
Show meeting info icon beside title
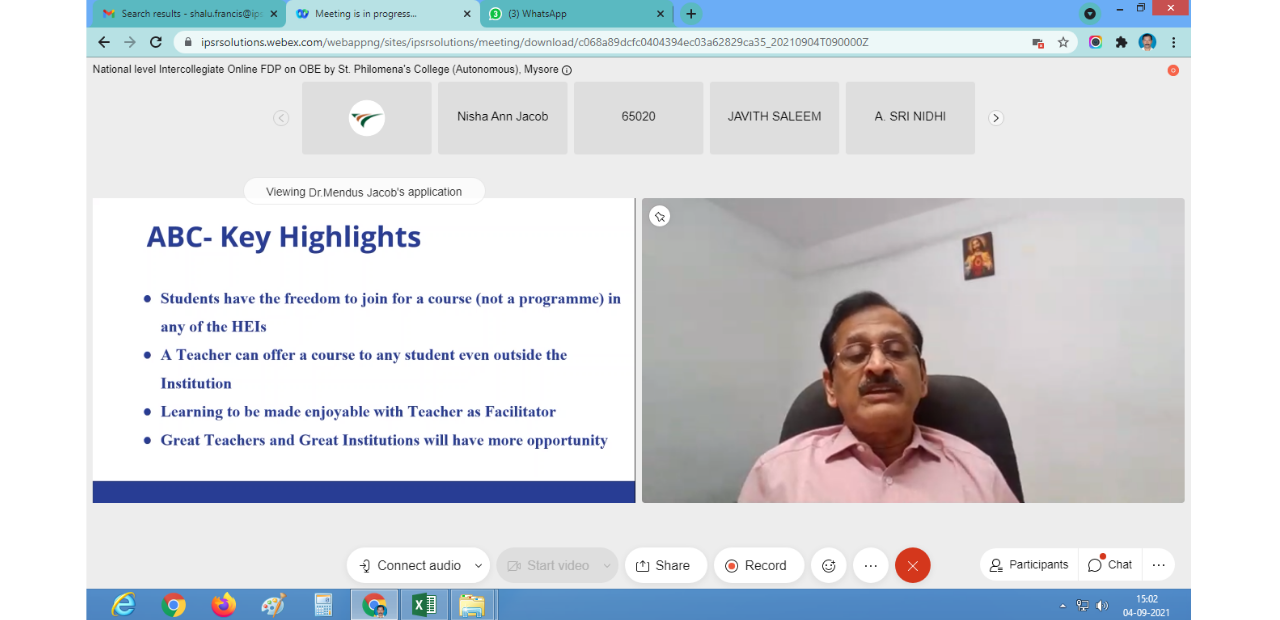(x=567, y=70)
